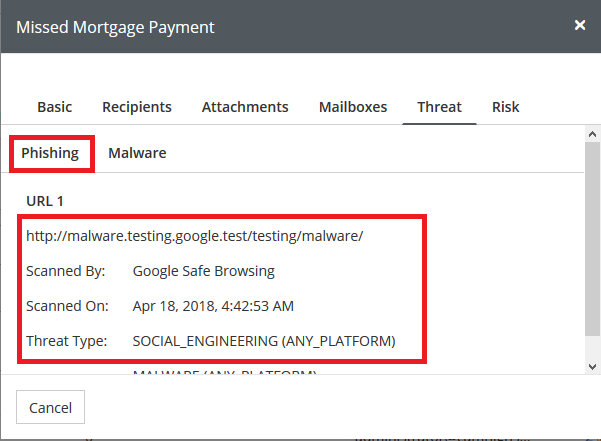
Task: Open the Risk tab
Action: click(505, 107)
